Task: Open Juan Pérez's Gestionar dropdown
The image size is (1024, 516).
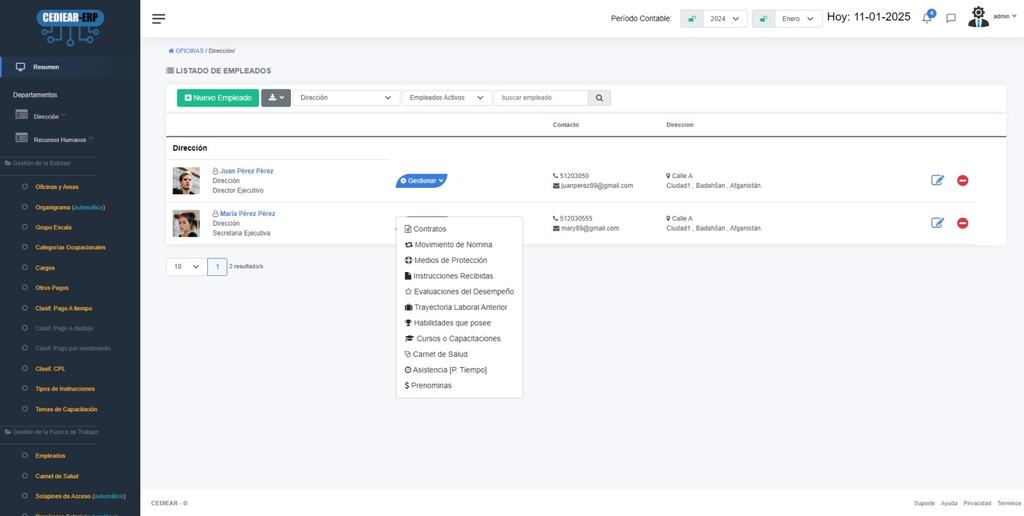Action: [x=421, y=181]
